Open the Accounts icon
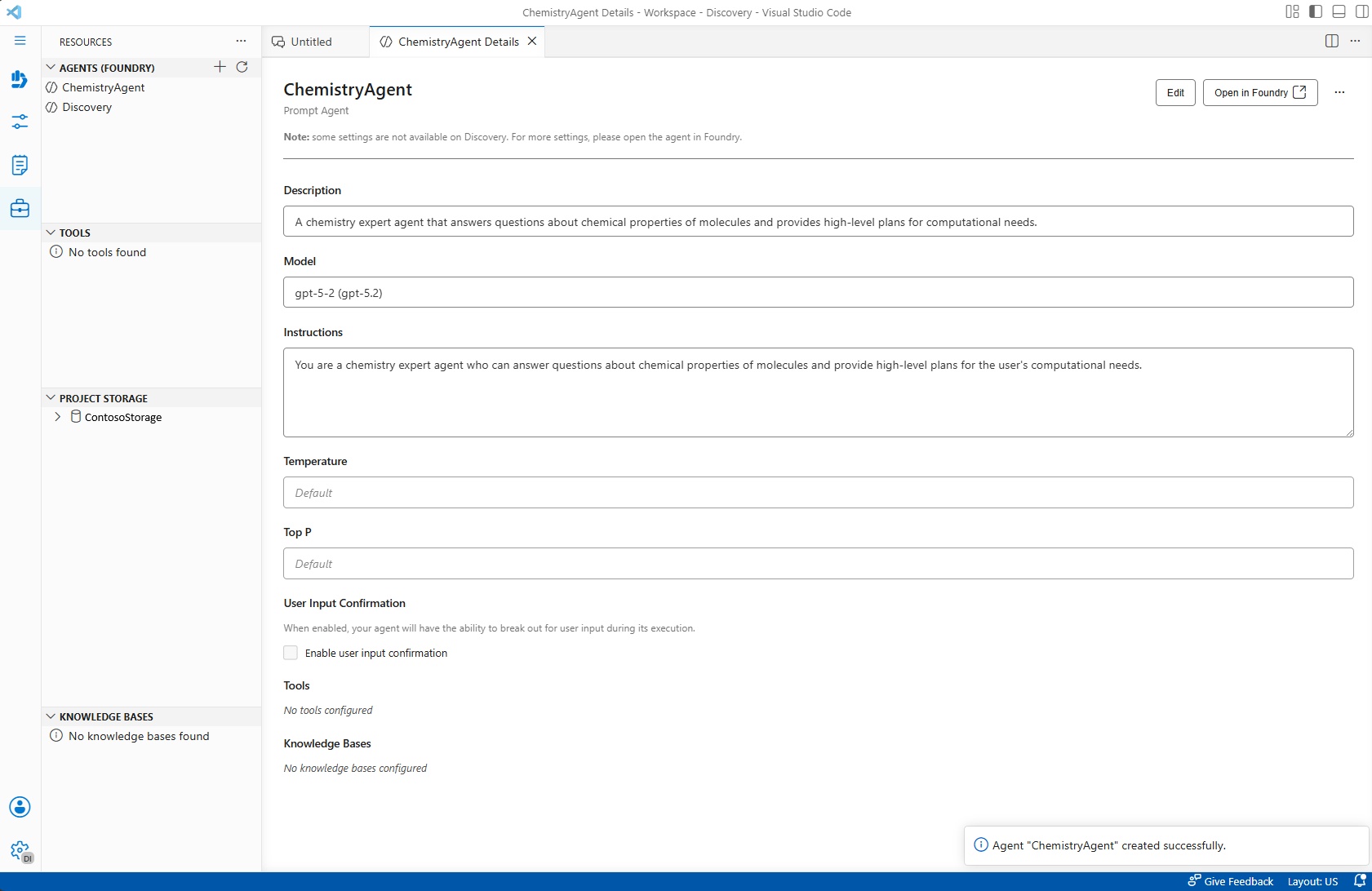The image size is (1372, 891). 20,807
